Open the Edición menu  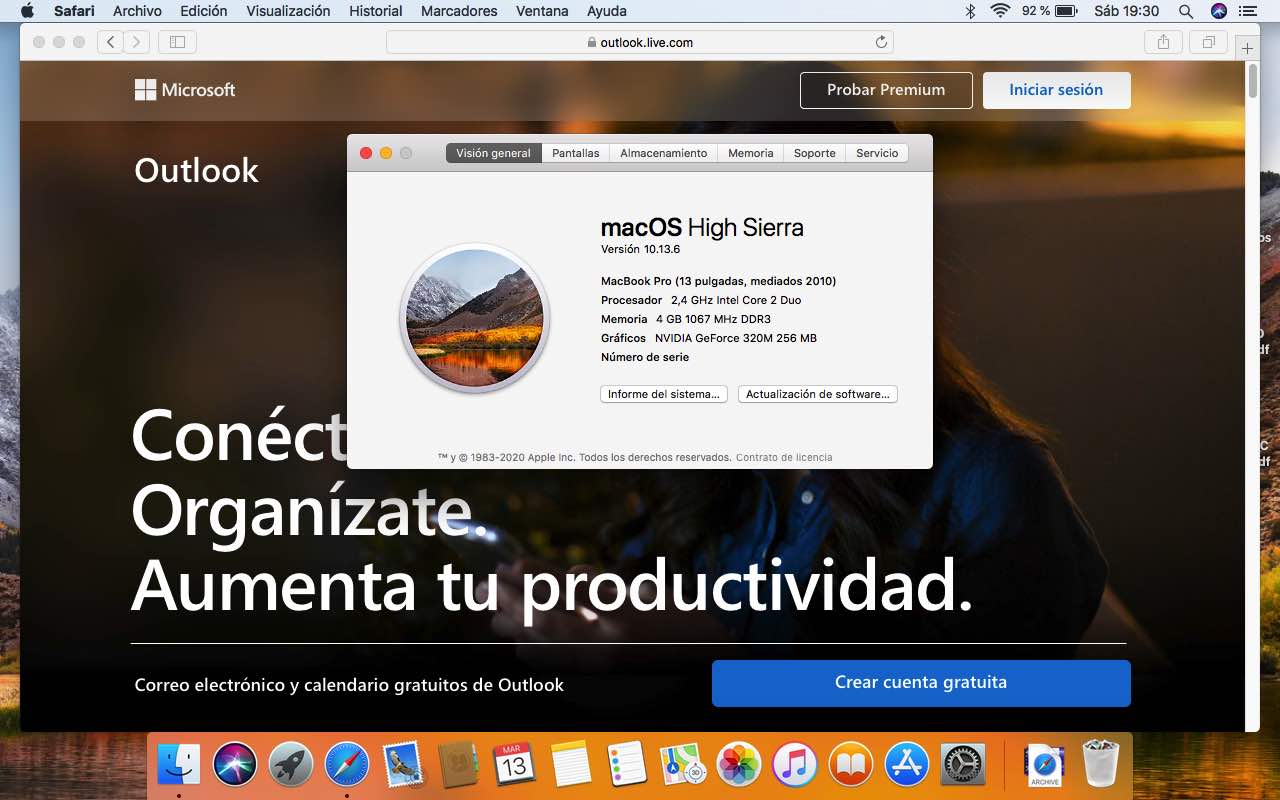(204, 11)
